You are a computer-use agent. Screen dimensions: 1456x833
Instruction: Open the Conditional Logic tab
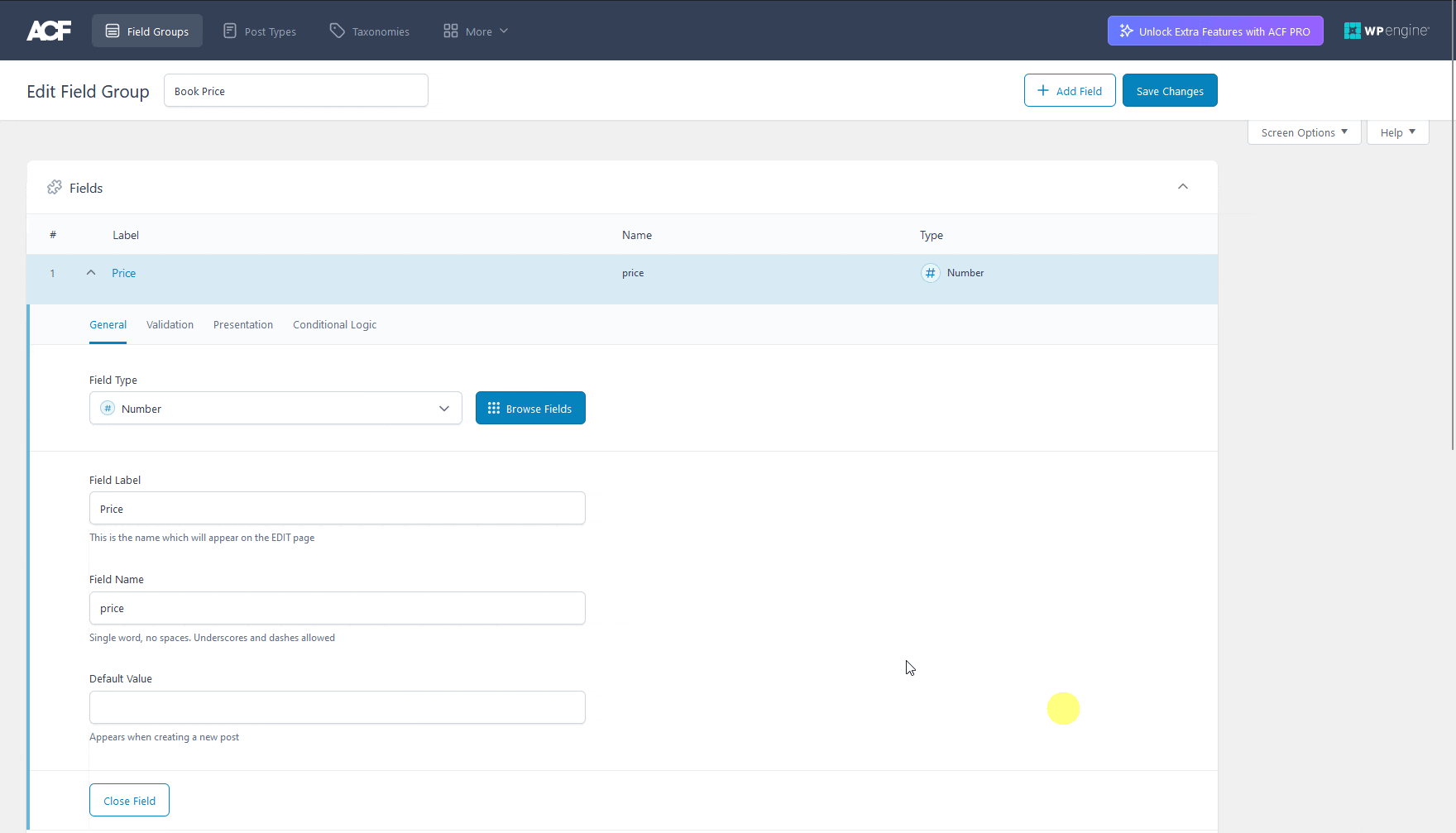334,324
